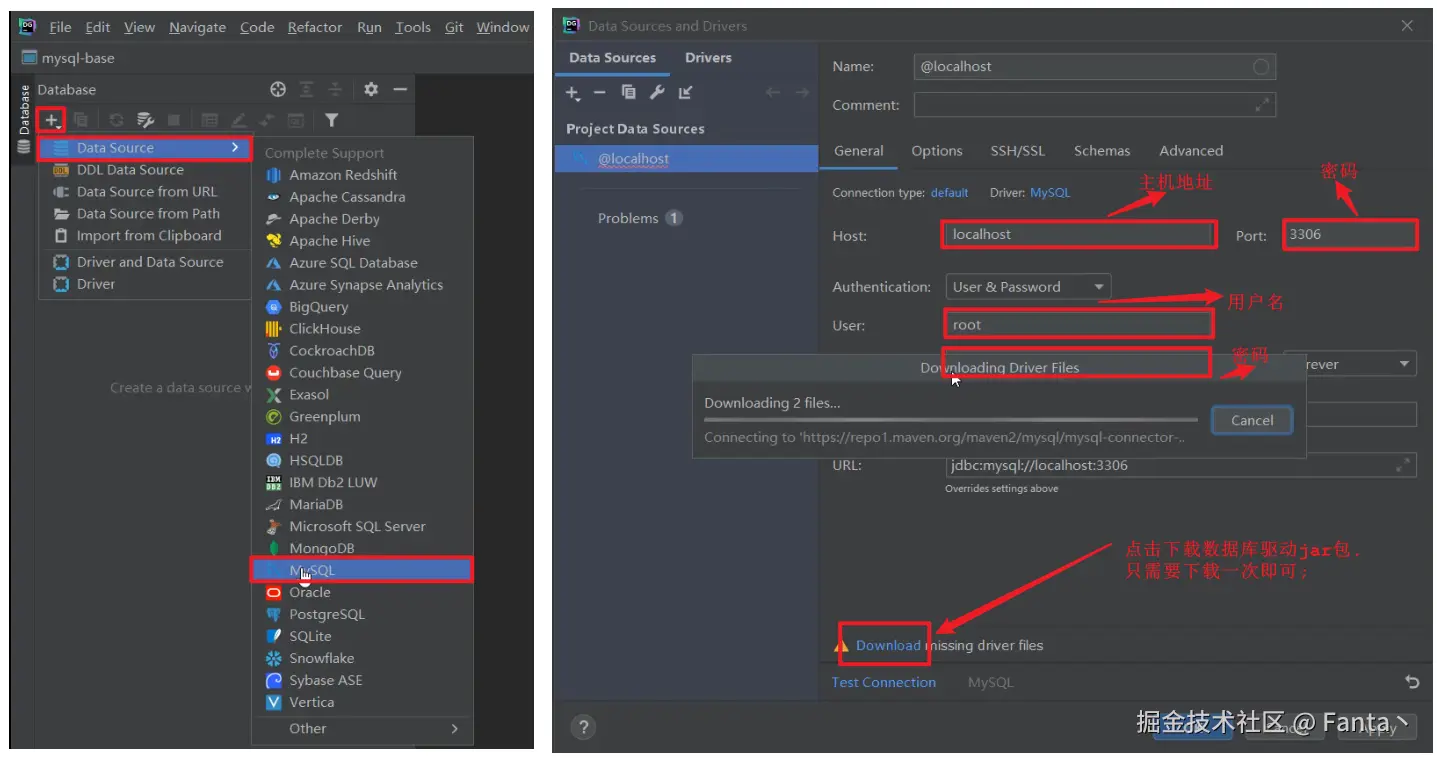Cancel the driver files download

pos(1252,420)
